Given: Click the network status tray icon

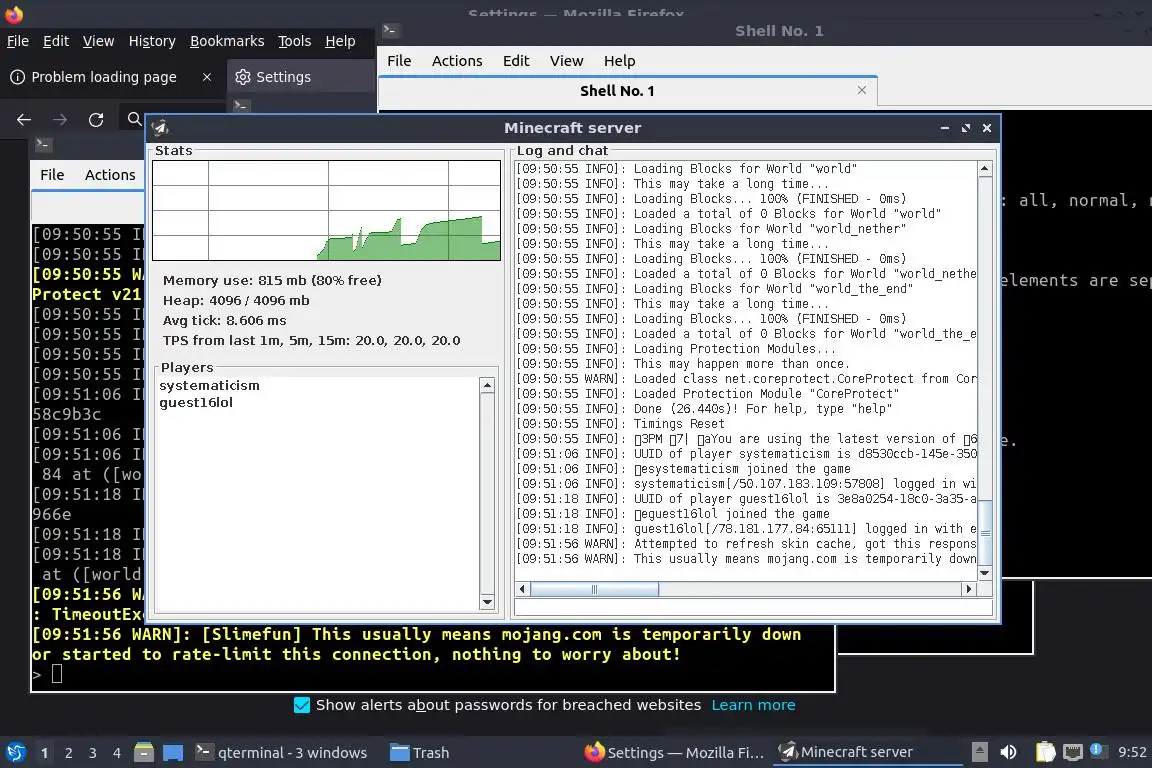Looking at the screenshot, I should tap(1073, 752).
